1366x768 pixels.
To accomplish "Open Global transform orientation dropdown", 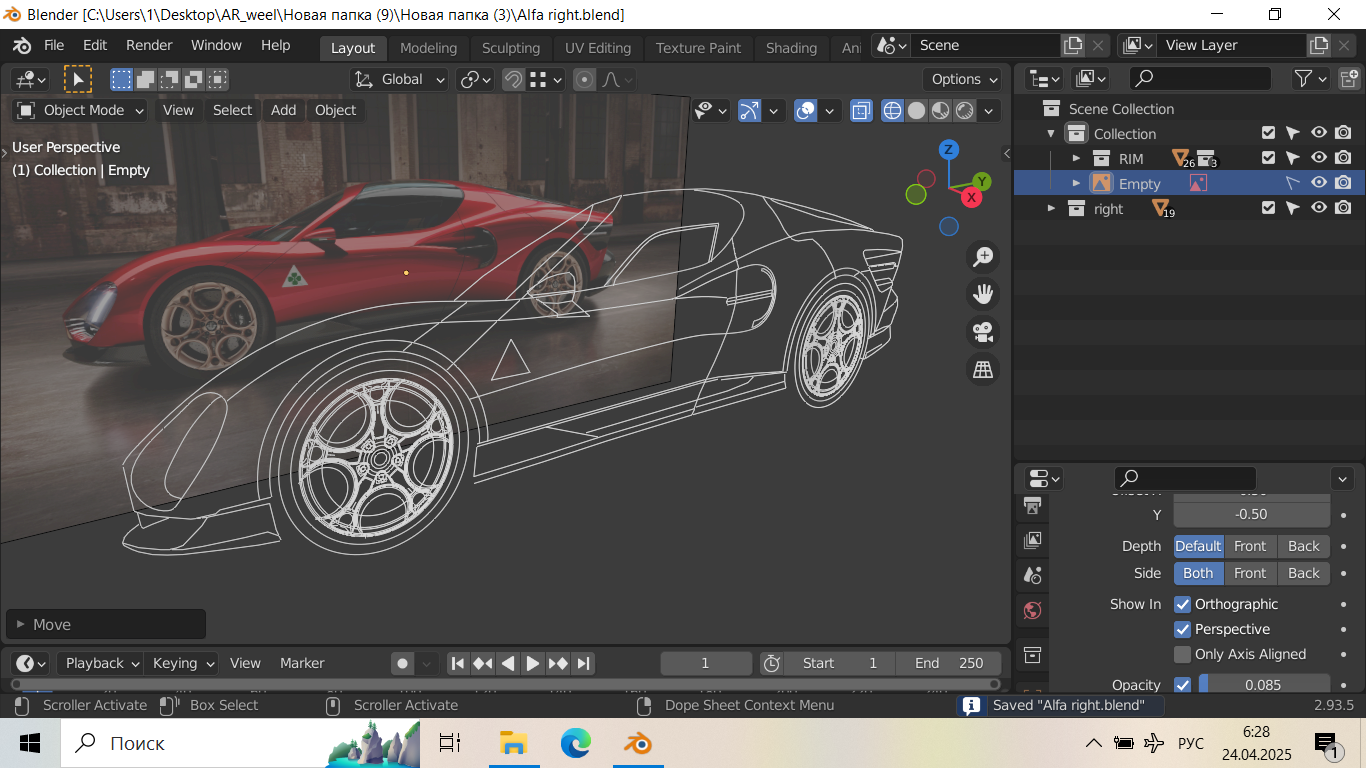I will (x=402, y=80).
